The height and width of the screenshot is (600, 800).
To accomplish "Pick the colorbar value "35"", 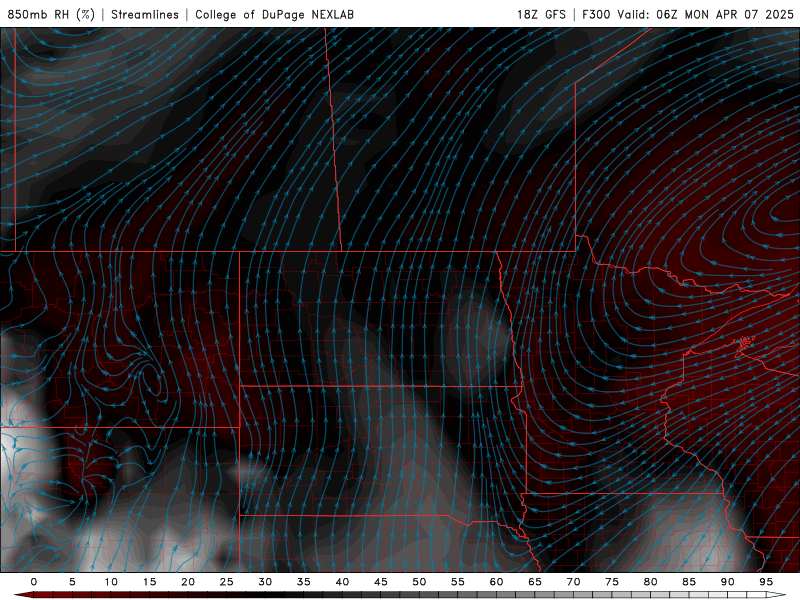I will pos(304,582).
